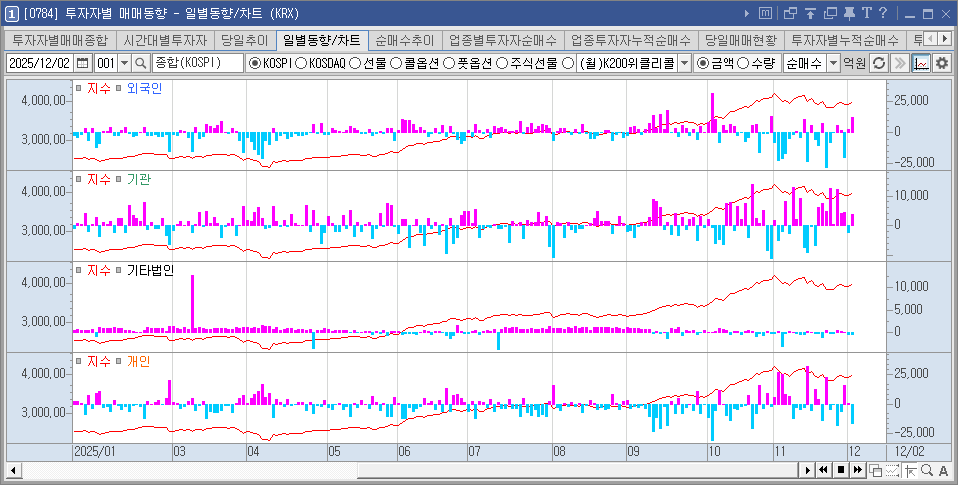This screenshot has width=958, height=485.
Task: Pin the window with the pushpin icon
Action: [x=849, y=13]
